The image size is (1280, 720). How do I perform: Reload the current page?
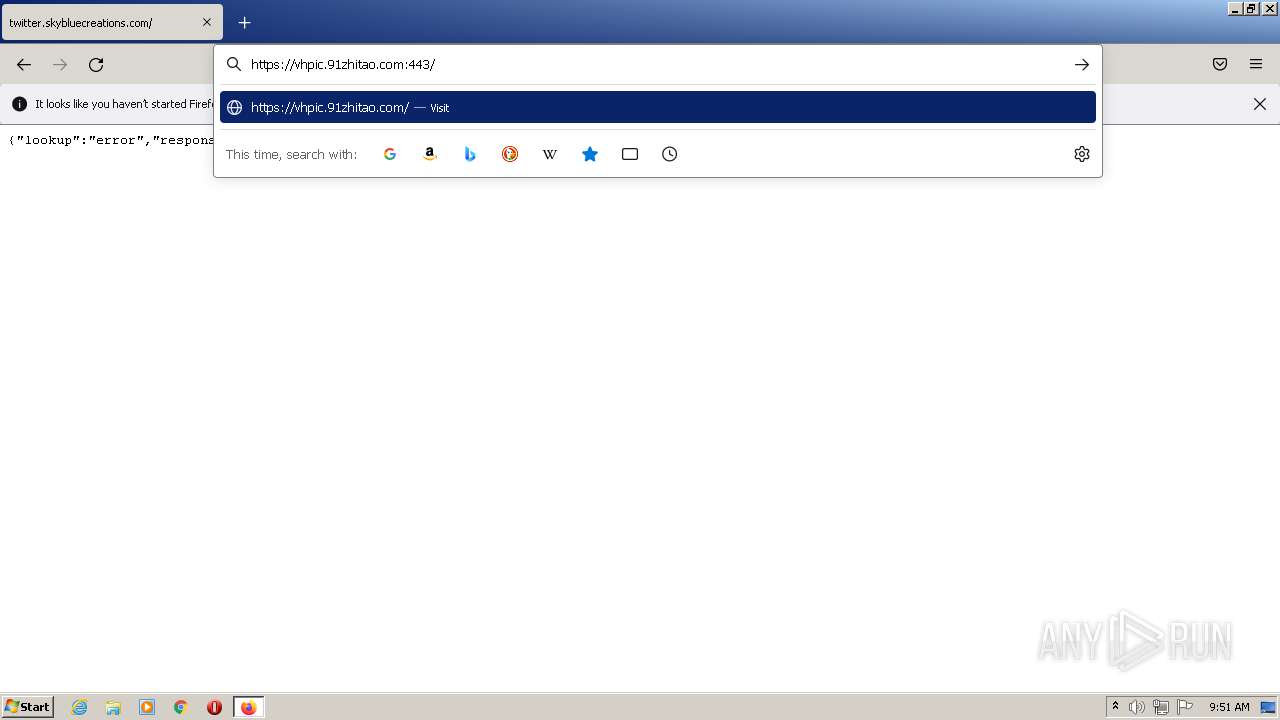point(96,64)
